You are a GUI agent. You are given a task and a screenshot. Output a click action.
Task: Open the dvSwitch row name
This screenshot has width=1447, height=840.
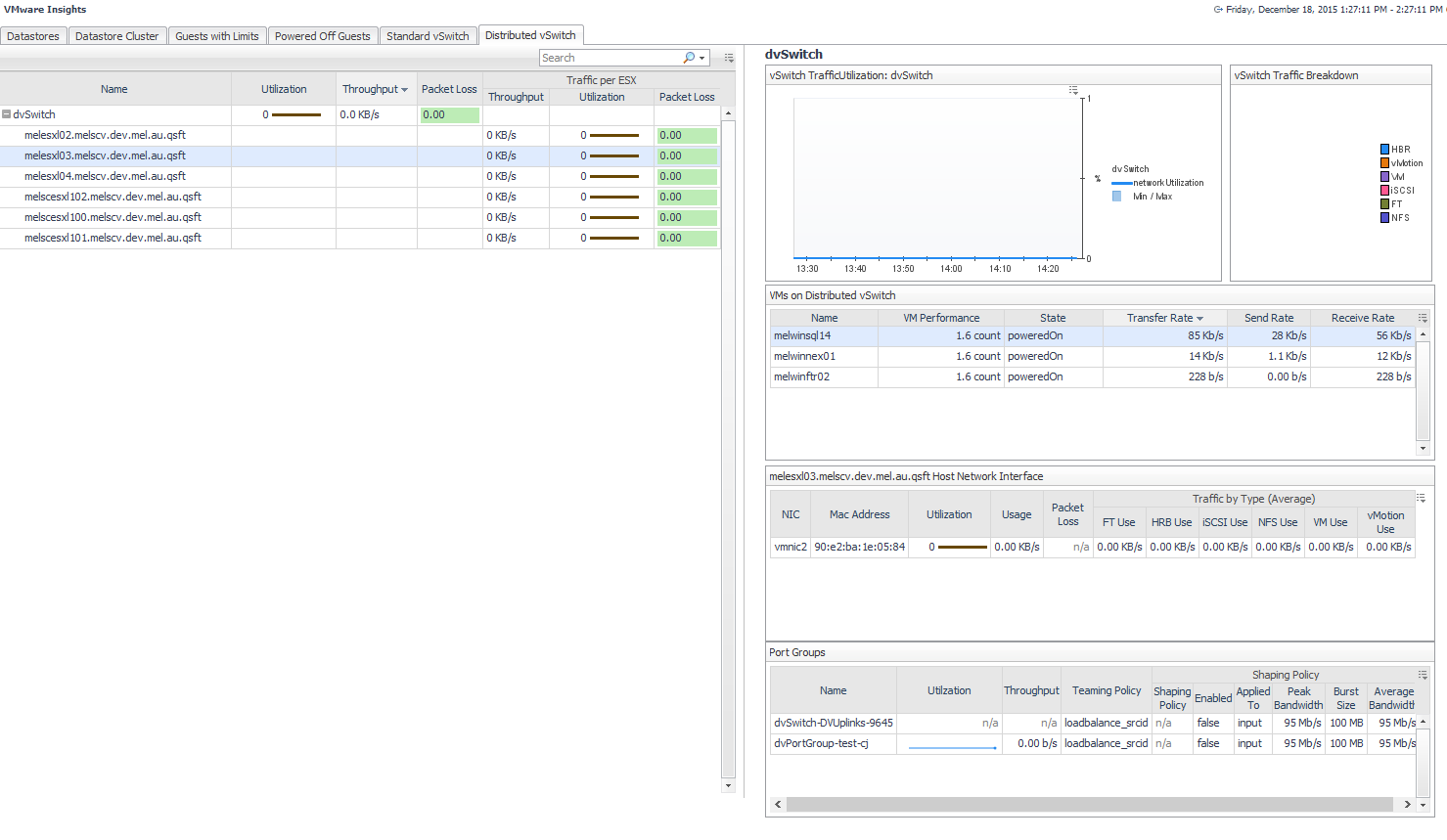(x=34, y=114)
